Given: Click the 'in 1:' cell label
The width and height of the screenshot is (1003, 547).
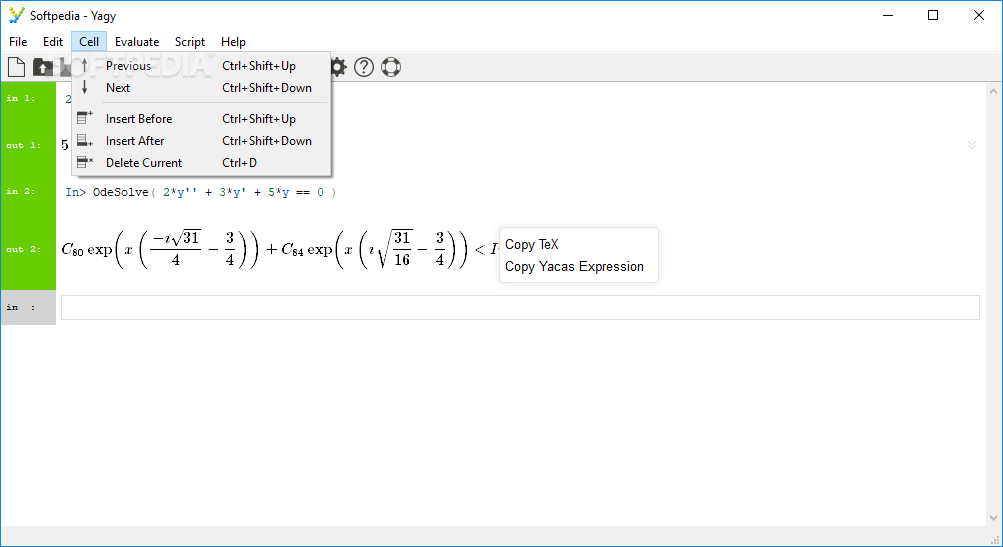Looking at the screenshot, I should pos(21,98).
